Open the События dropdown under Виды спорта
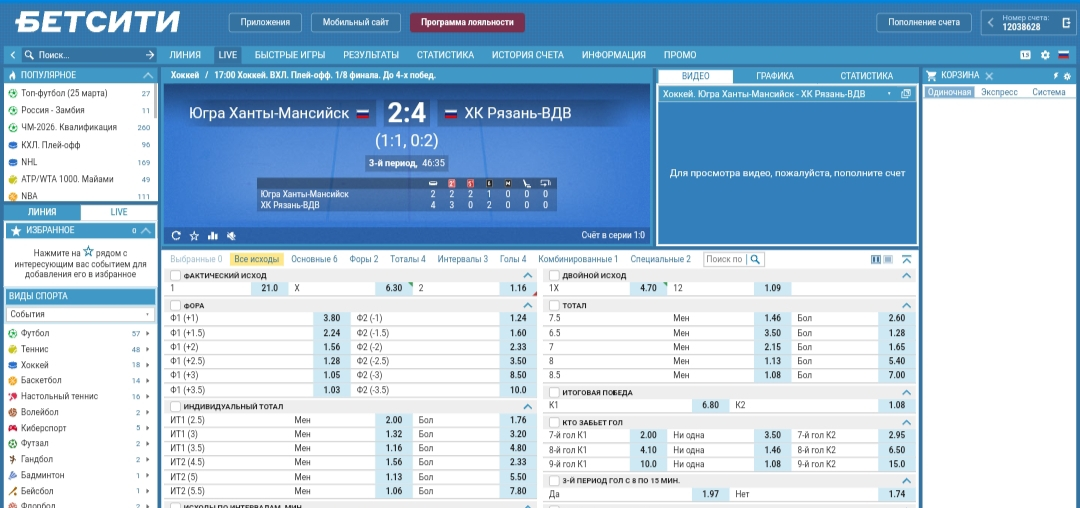Viewport: 1080px width, 508px height. [80, 314]
